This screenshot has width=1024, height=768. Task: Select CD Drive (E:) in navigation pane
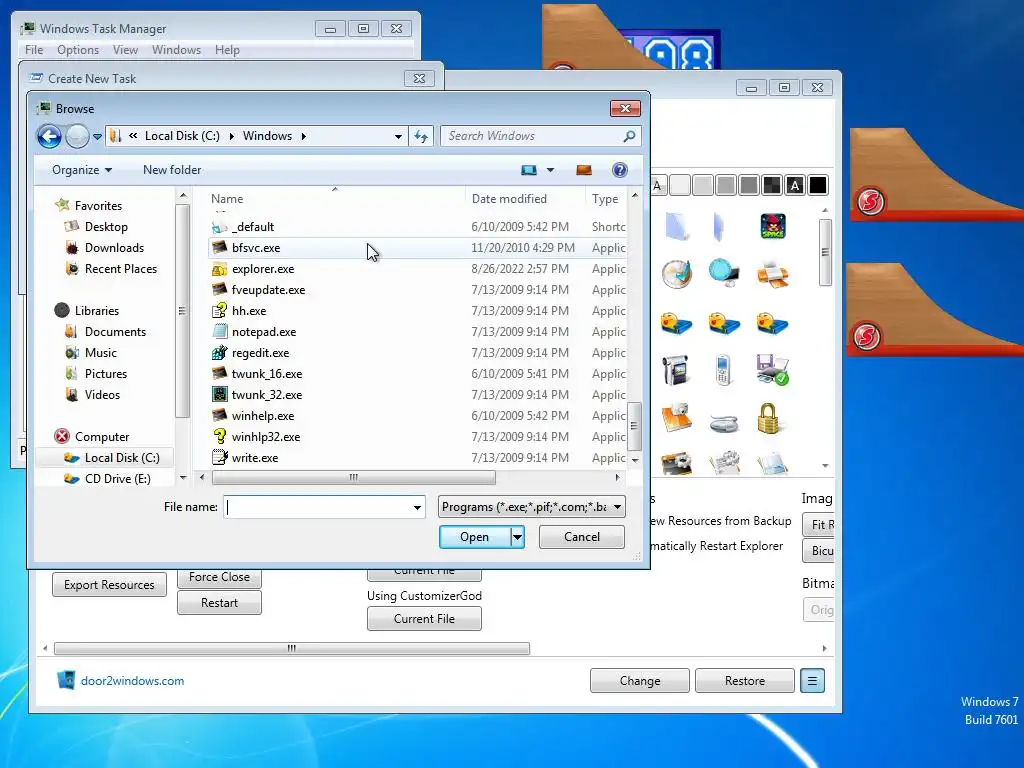click(118, 478)
